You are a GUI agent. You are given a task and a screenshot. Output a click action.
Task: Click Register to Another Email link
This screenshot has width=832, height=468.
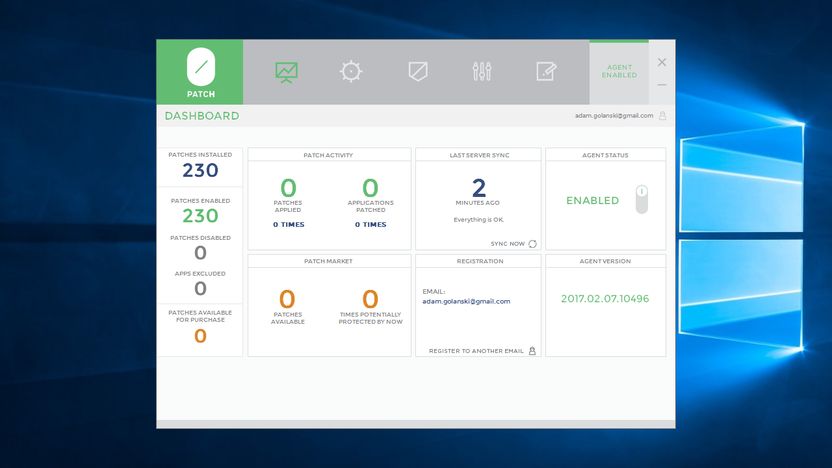[476, 351]
